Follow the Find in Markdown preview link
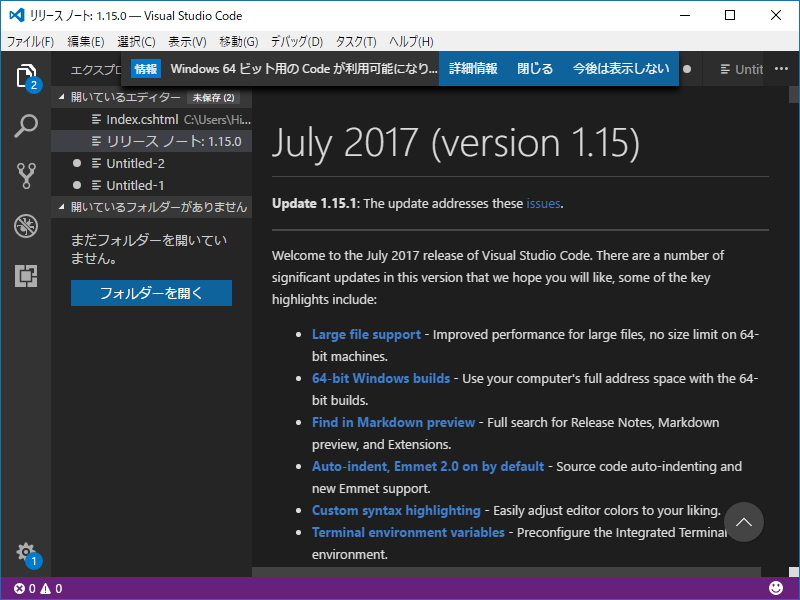The width and height of the screenshot is (800, 600). pos(393,422)
